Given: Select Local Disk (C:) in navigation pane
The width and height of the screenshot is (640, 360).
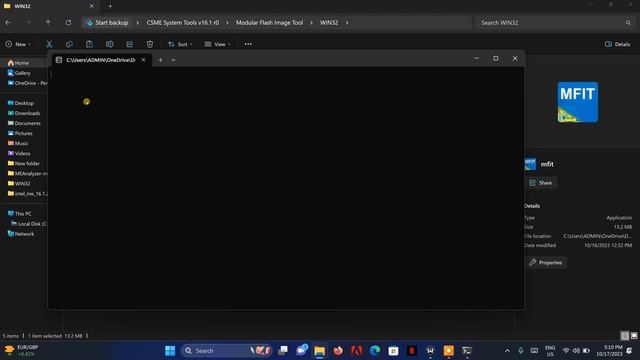Looking at the screenshot, I should 29,224.
